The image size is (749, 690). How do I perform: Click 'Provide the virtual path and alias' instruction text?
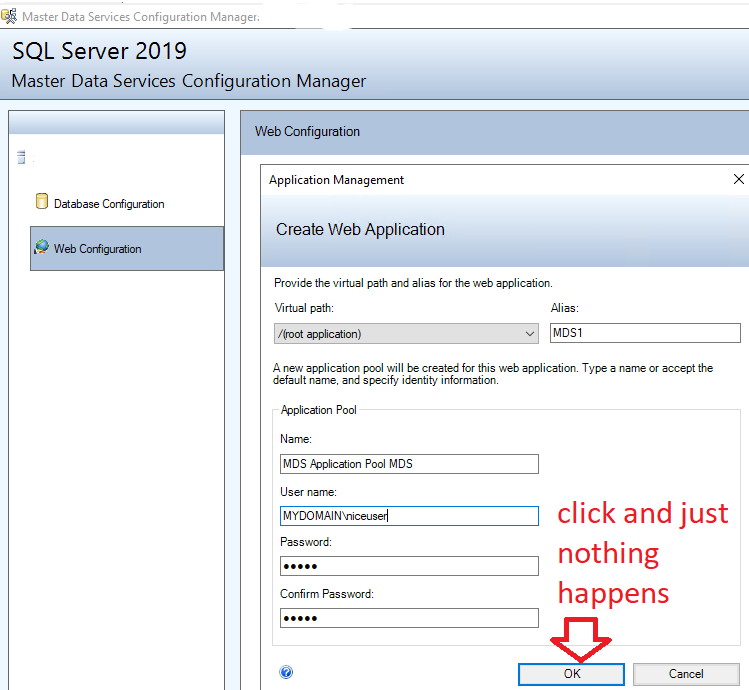(x=413, y=283)
